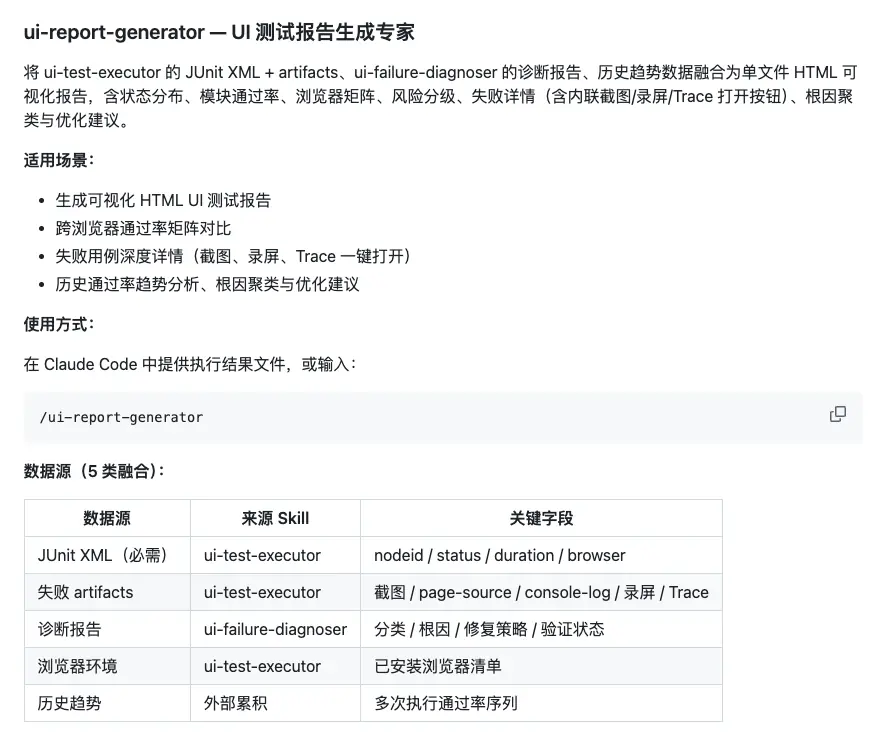Click the ui-report-generator heading
The width and height of the screenshot is (878, 738).
coord(219,32)
